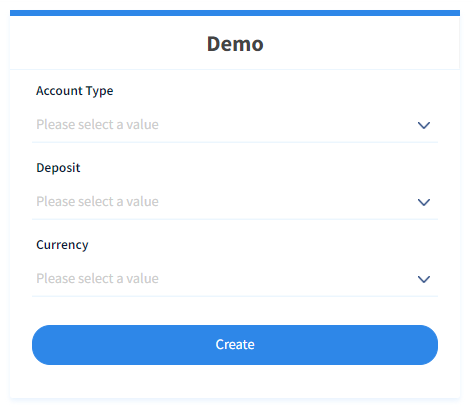Click the down arrow in Deposit field
Viewport: 473px width, 410px height.
[x=424, y=202]
